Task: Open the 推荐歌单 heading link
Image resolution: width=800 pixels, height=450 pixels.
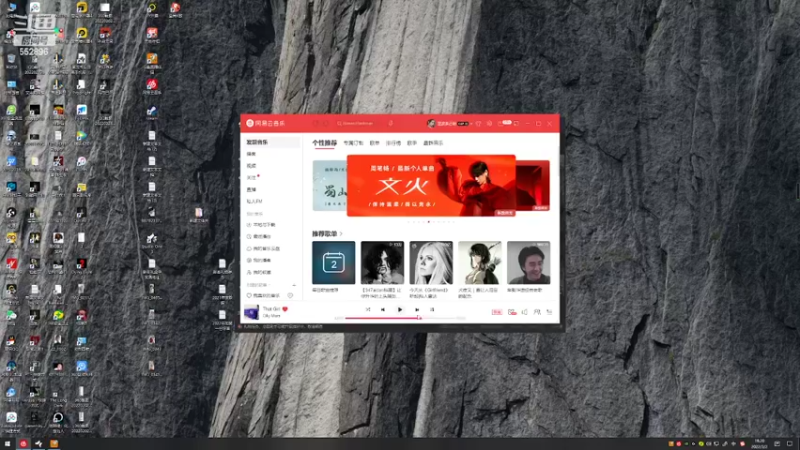Action: click(x=327, y=234)
